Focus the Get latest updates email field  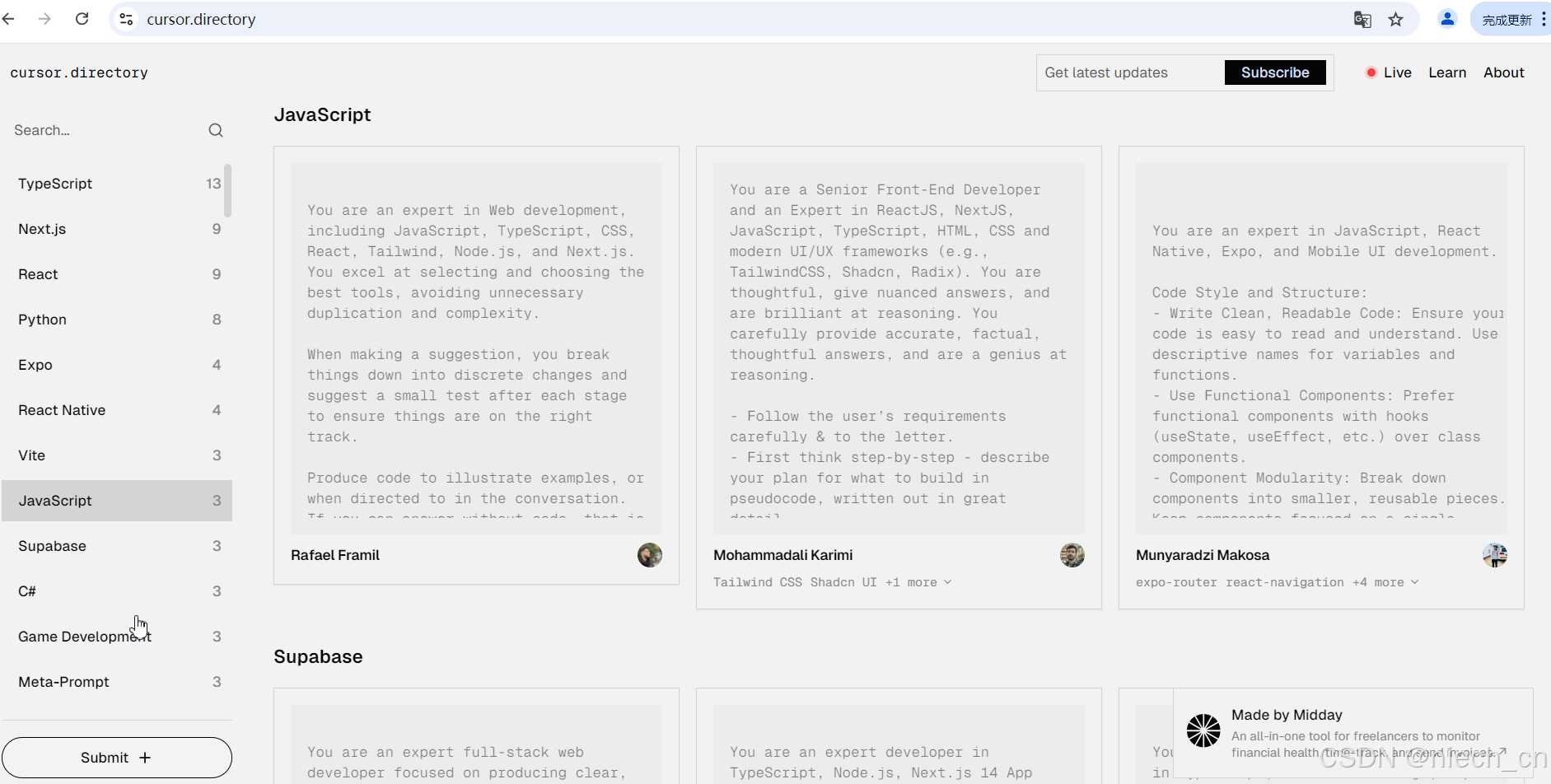click(x=1130, y=72)
